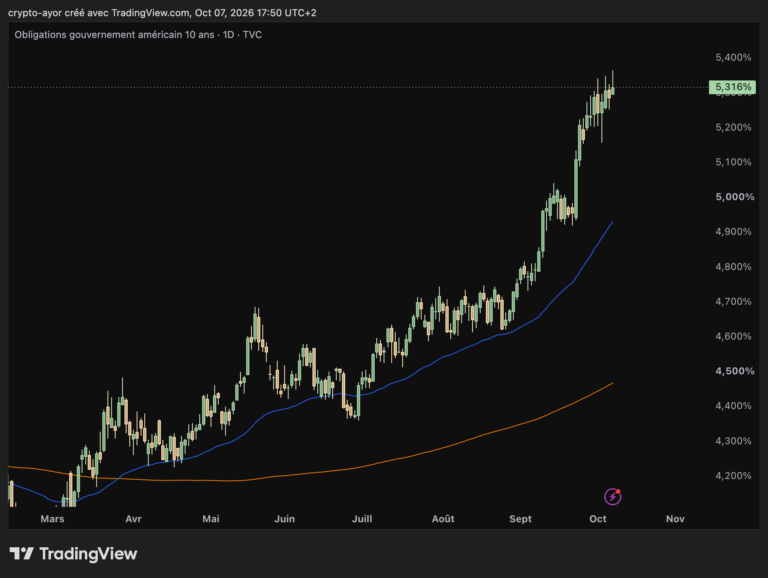Click the chart title Obligations gouvernement américain 10 ans
The height and width of the screenshot is (578, 768).
(114, 35)
